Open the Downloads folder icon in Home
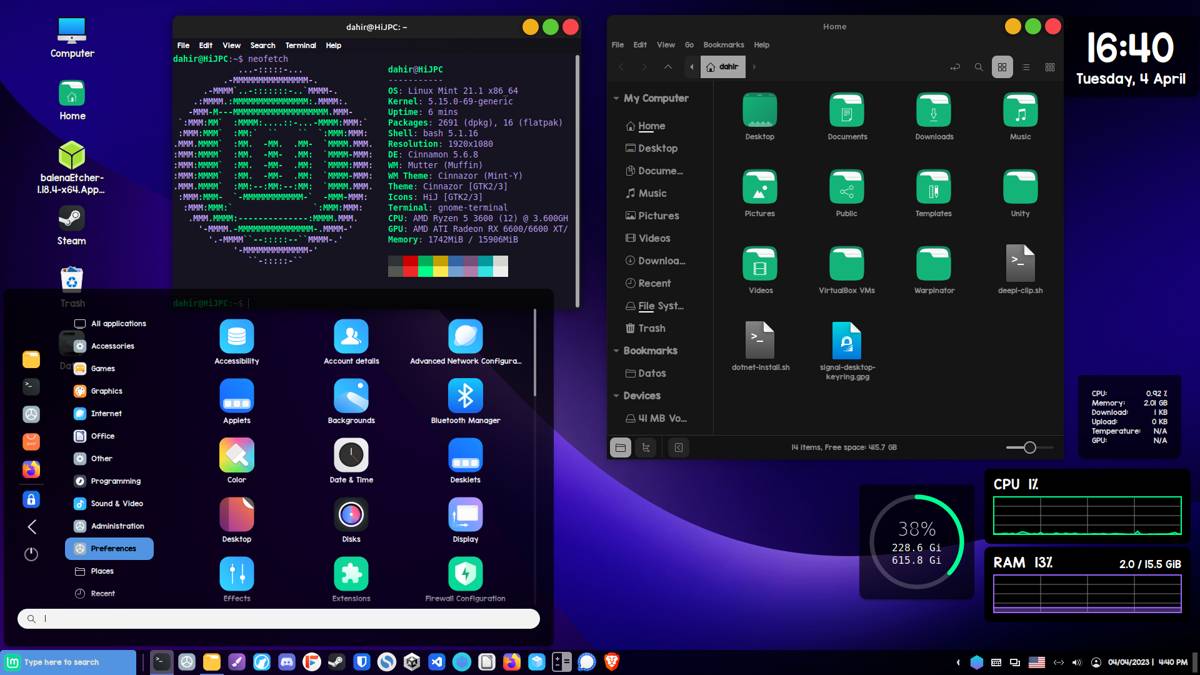 point(934,116)
